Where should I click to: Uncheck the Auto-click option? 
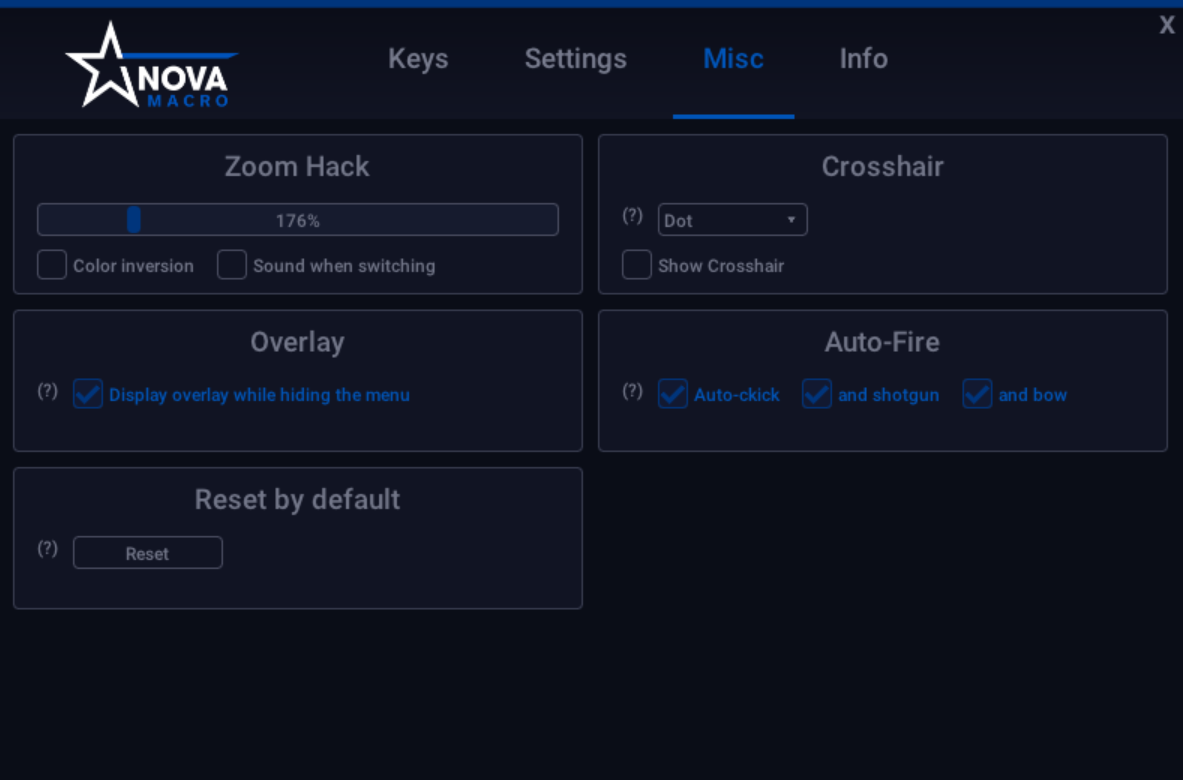point(672,393)
